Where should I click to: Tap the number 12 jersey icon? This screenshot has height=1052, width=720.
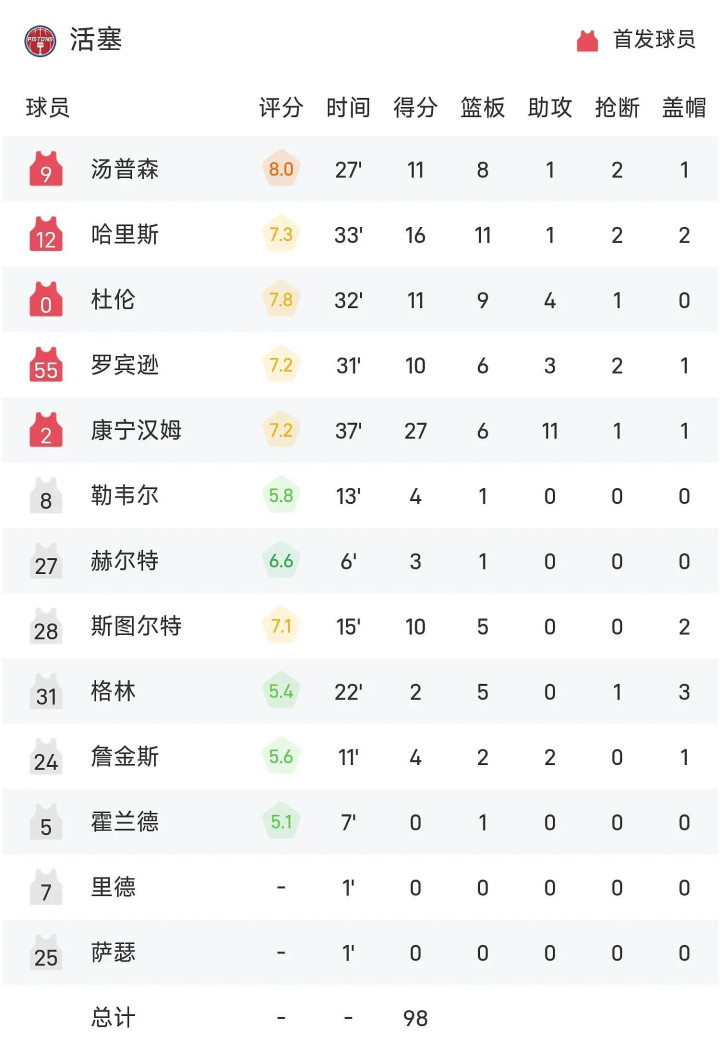tap(46, 235)
